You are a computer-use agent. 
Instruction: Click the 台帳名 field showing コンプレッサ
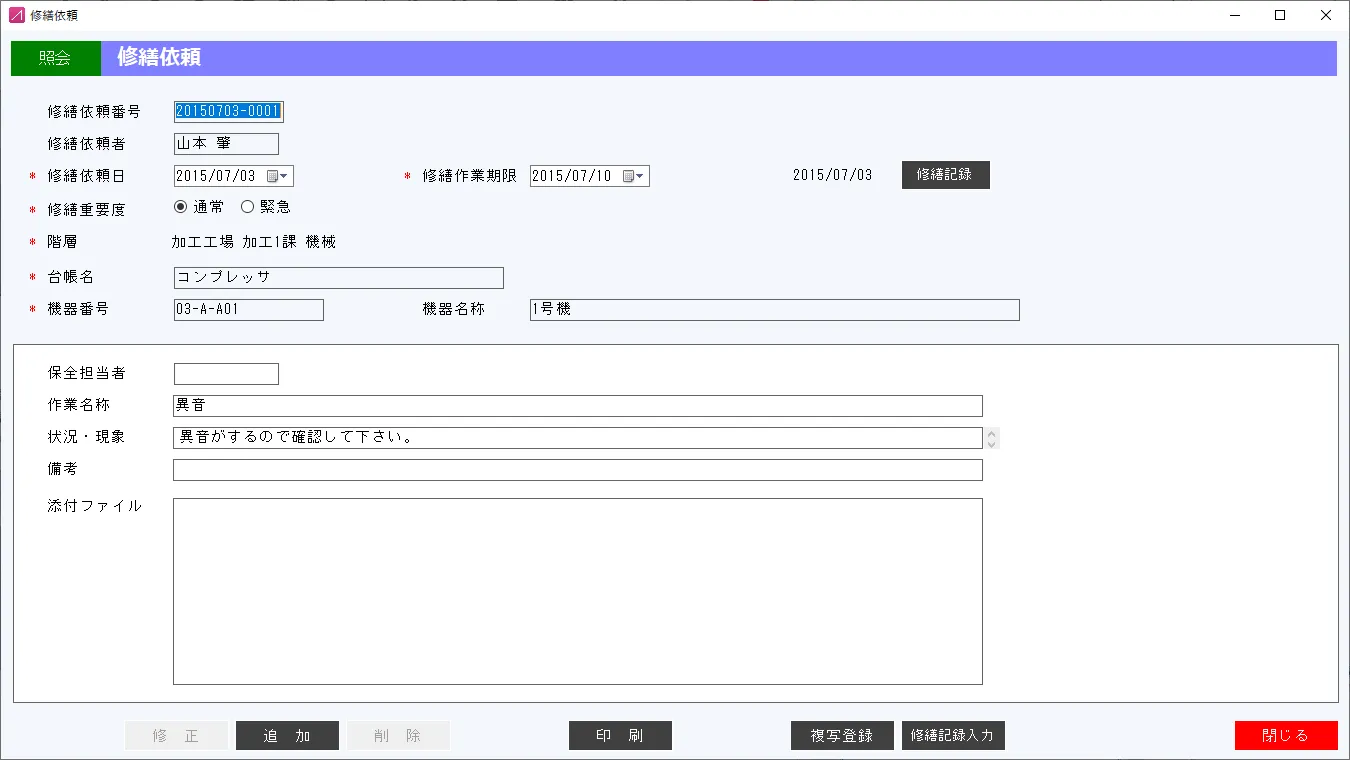337,277
